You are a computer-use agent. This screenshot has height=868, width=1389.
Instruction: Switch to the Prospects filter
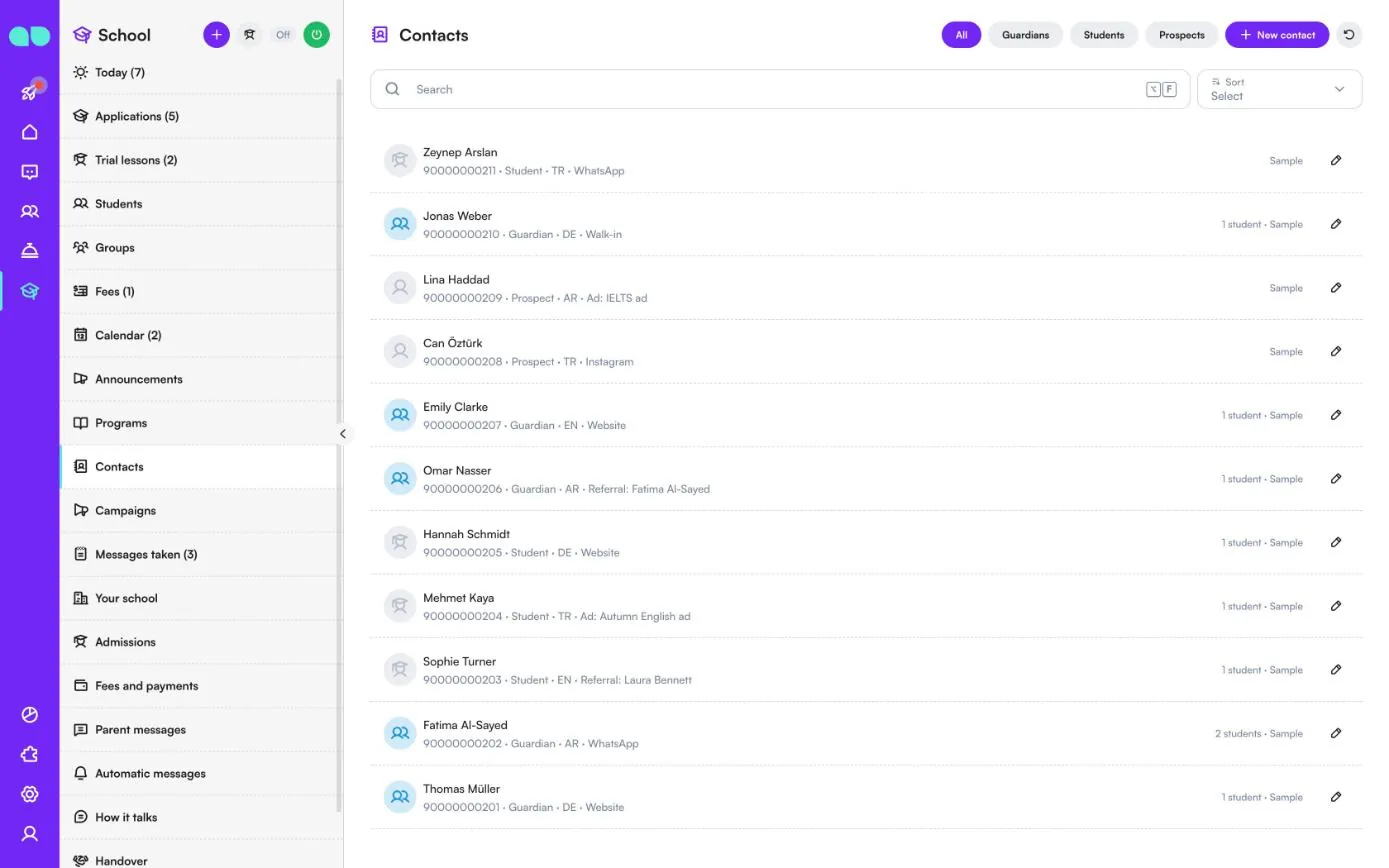coord(1182,35)
